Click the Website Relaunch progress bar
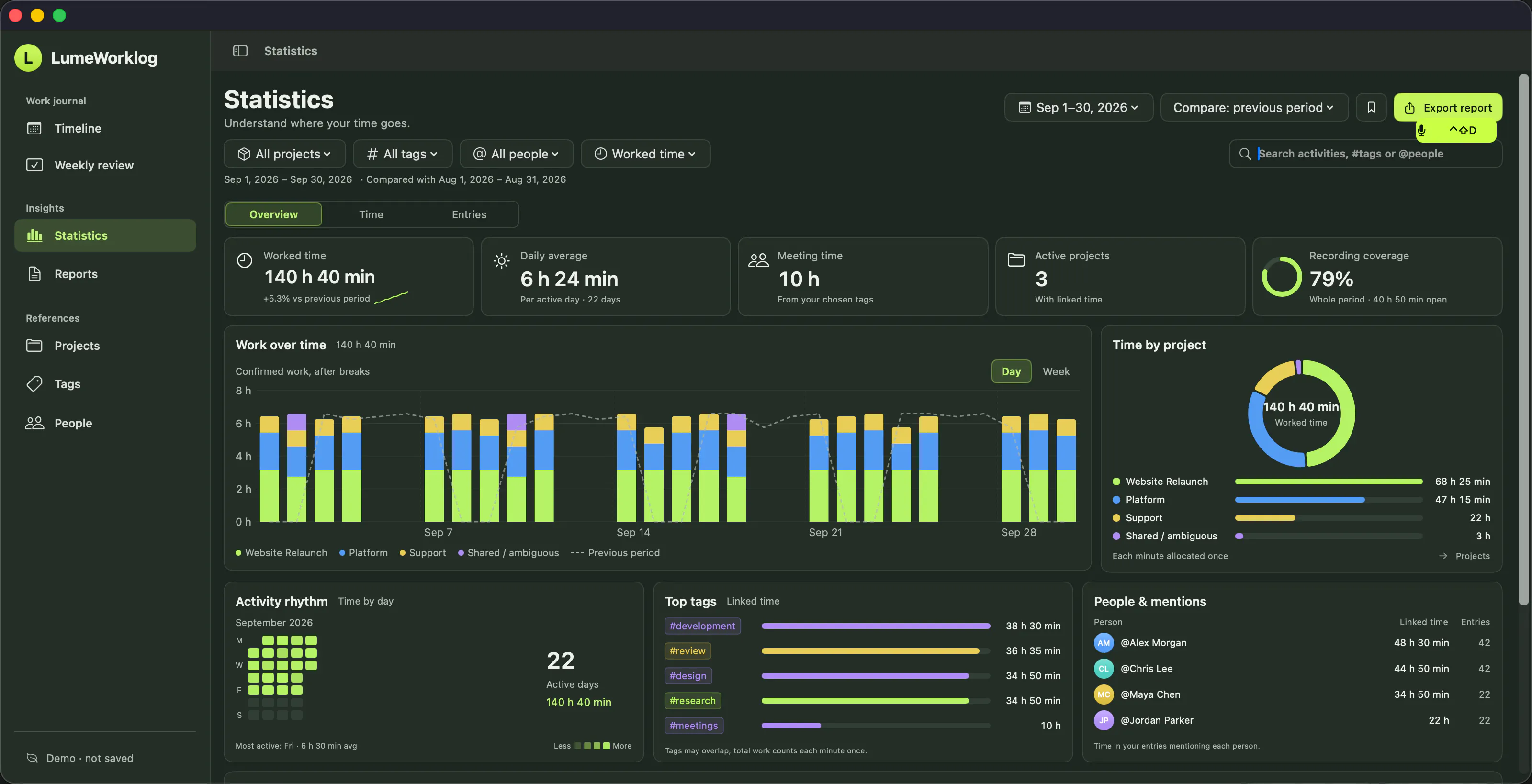The height and width of the screenshot is (784, 1532). pyautogui.click(x=1329, y=482)
